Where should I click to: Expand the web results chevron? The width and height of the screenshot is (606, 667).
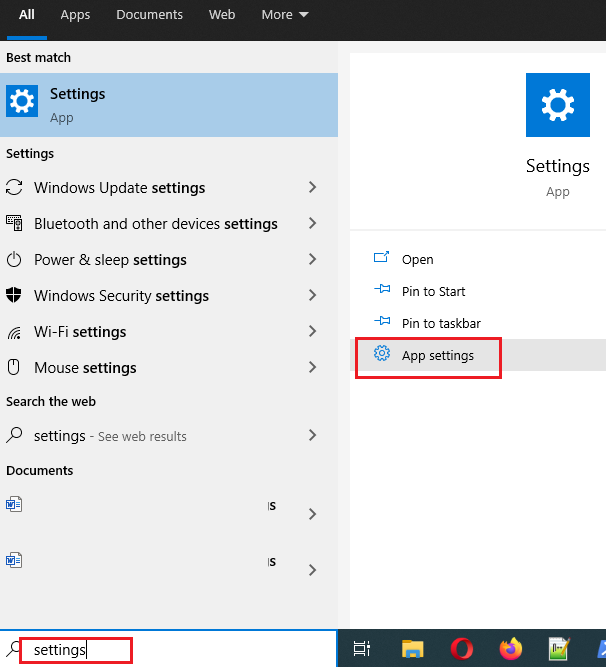[313, 435]
